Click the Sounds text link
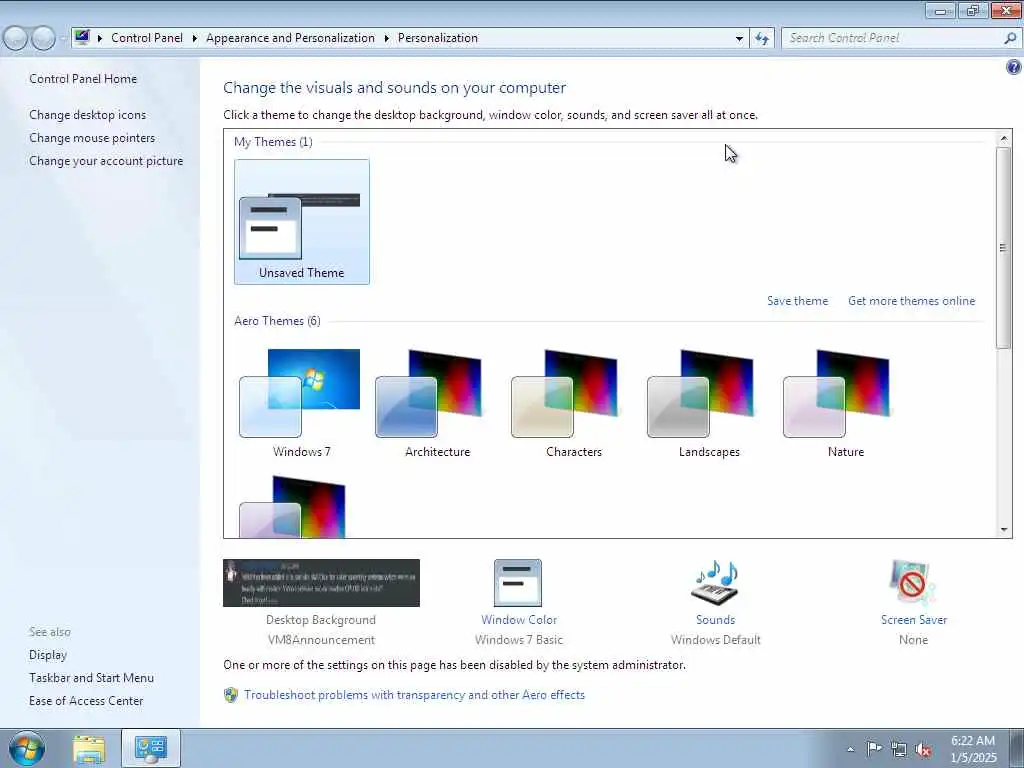 pyautogui.click(x=715, y=620)
